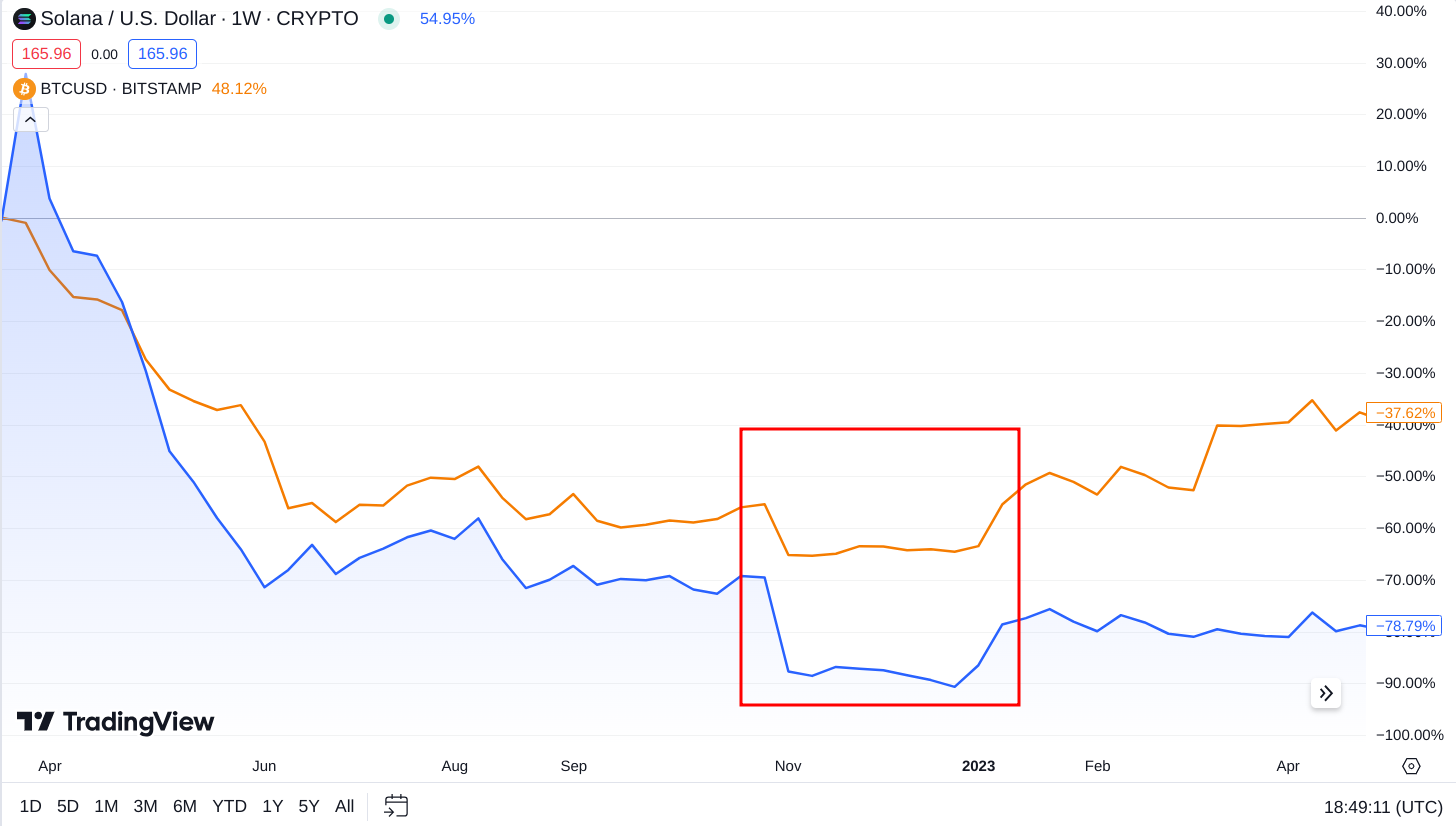Viewport: 1456px width, 826px height.
Task: Click the red sell price 165.96 box
Action: pyautogui.click(x=46, y=54)
